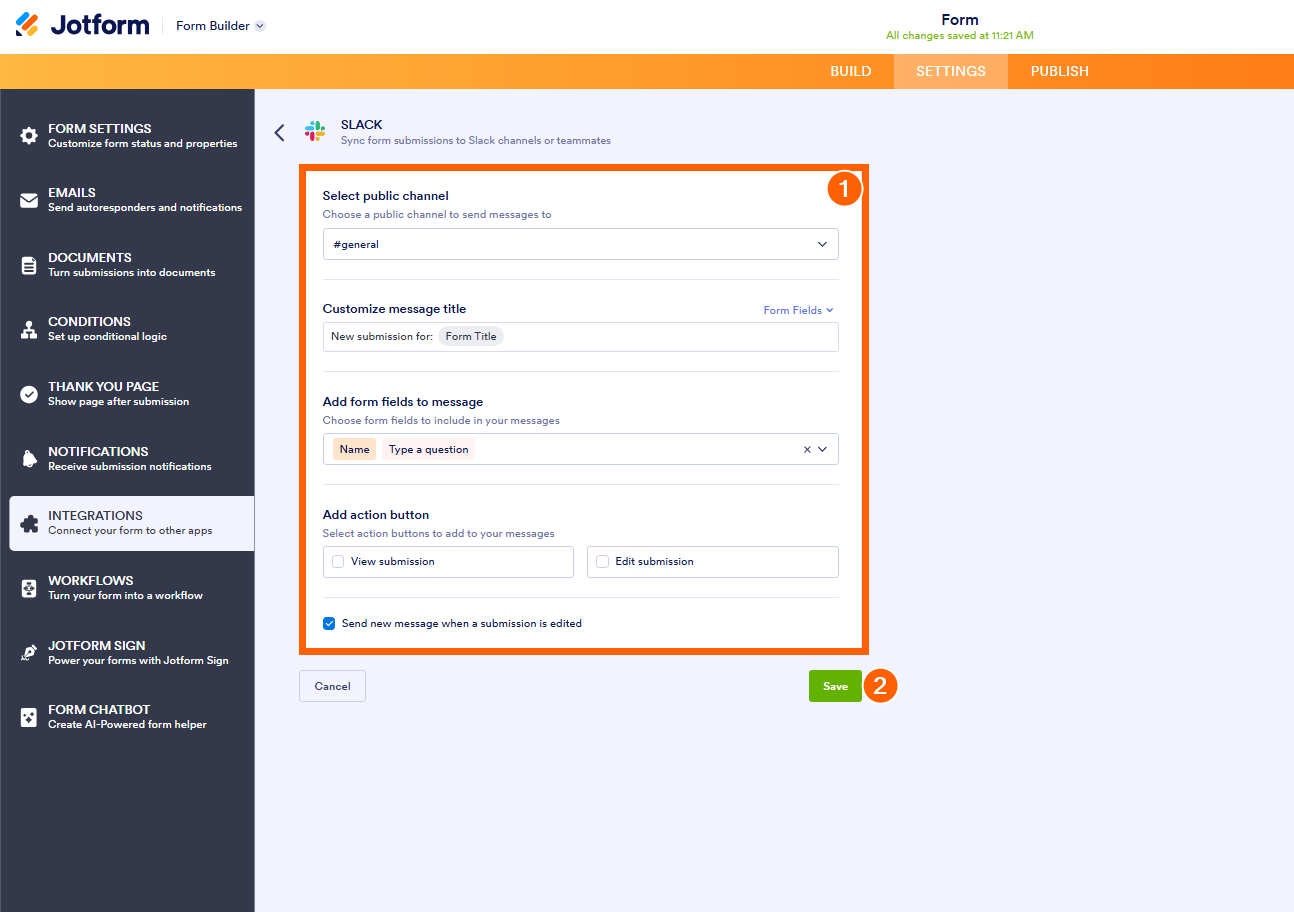Click the Documents page icon
1294x912 pixels.
point(29,265)
